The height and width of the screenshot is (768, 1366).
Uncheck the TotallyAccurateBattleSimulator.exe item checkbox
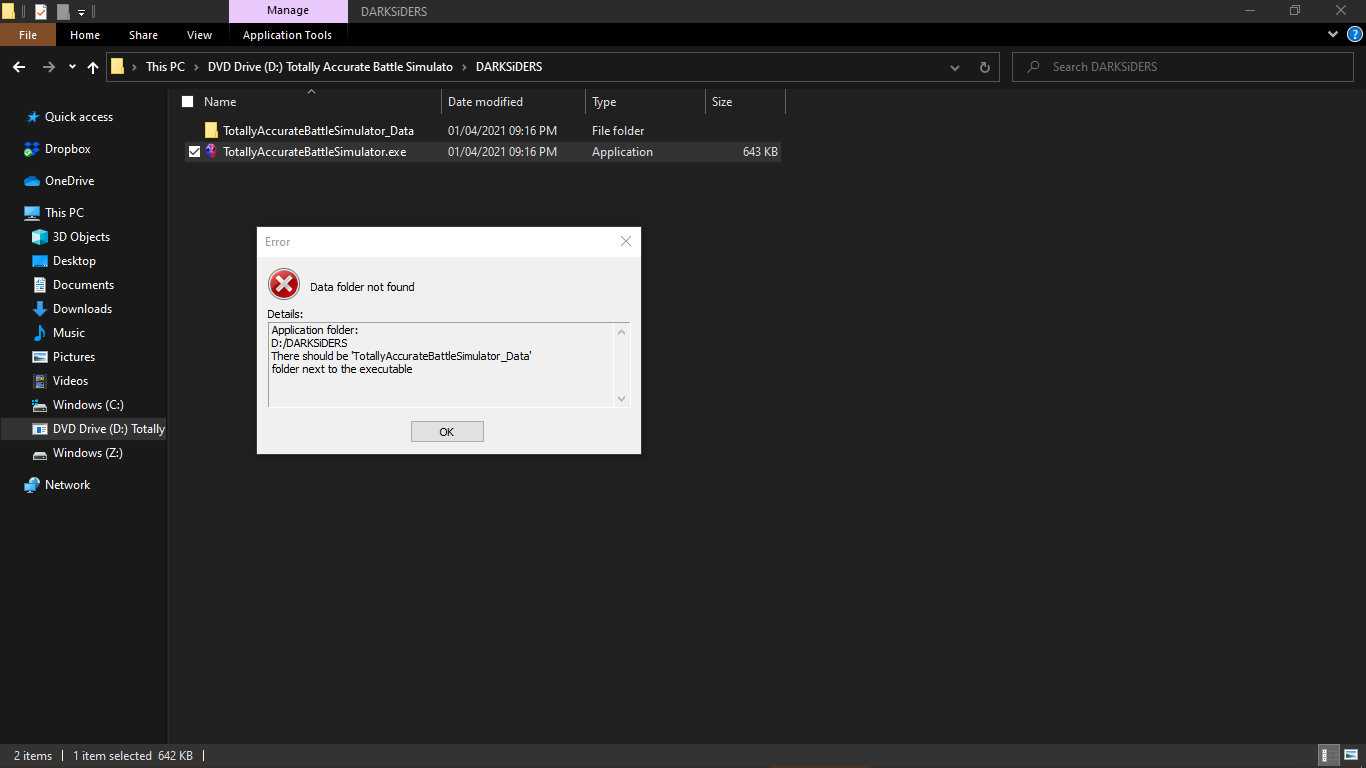194,152
